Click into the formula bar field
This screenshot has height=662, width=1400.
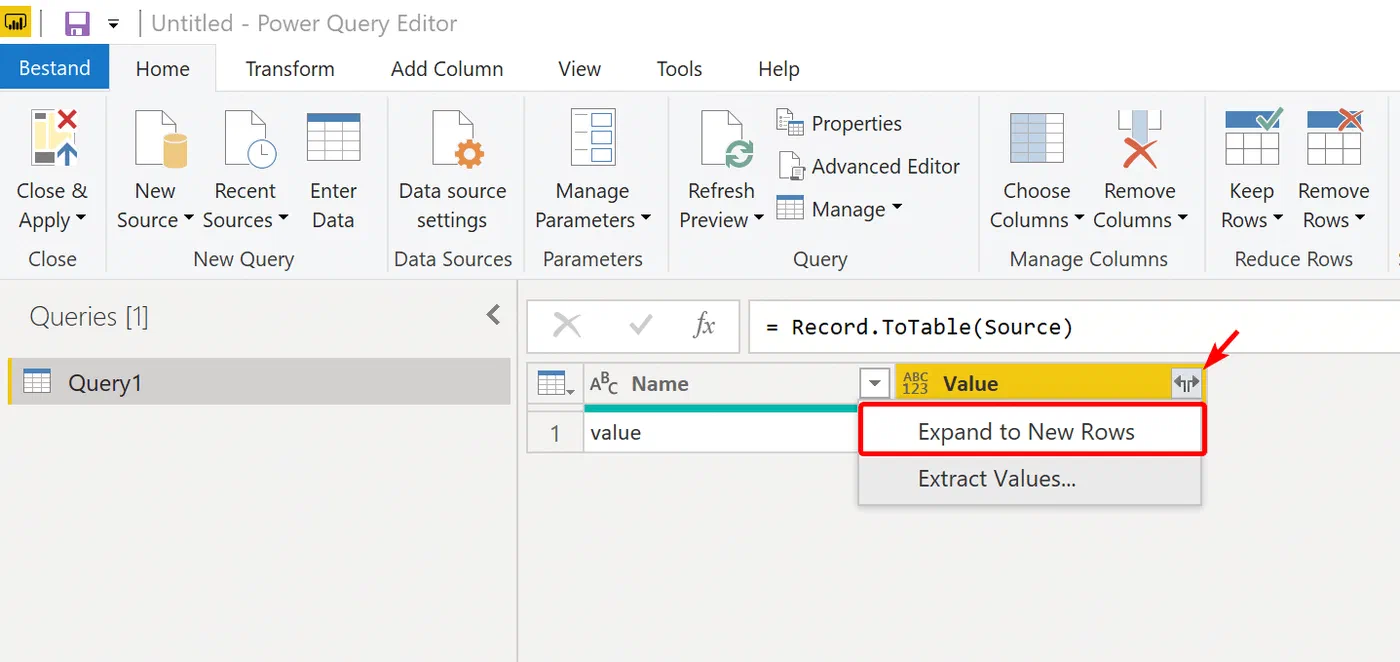coord(1074,327)
